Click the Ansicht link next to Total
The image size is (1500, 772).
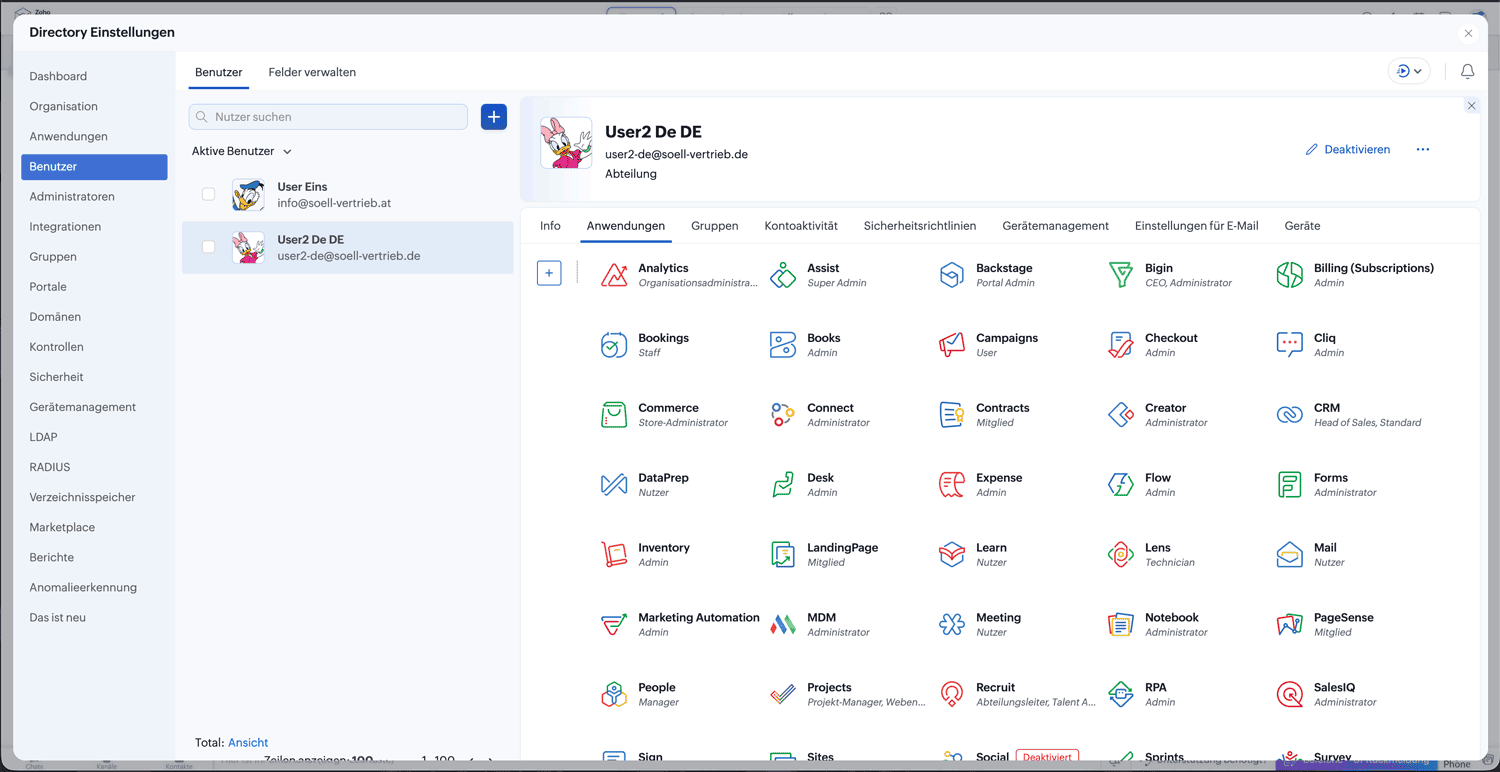(248, 743)
